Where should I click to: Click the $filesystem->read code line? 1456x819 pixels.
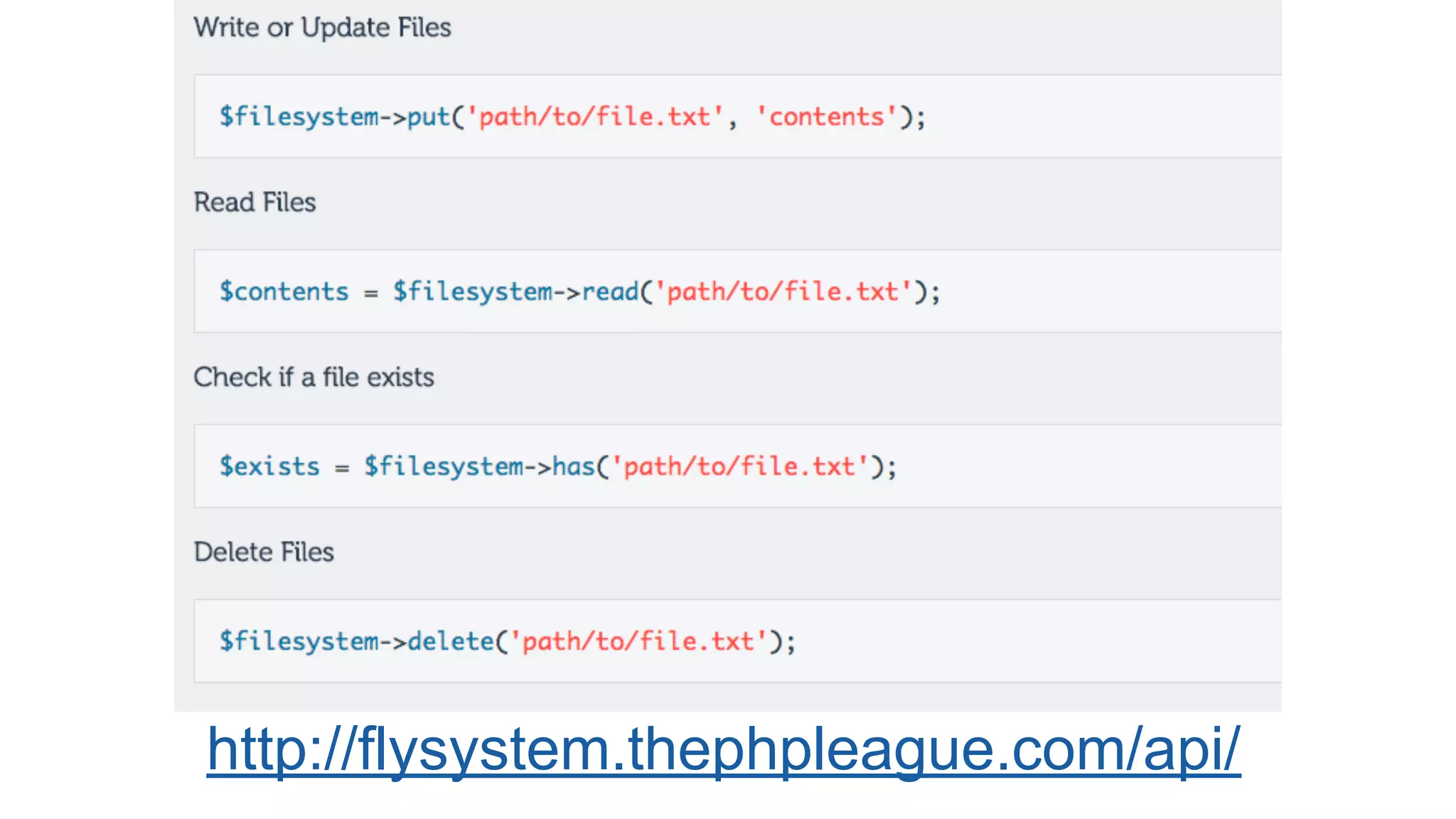pyautogui.click(x=579, y=291)
